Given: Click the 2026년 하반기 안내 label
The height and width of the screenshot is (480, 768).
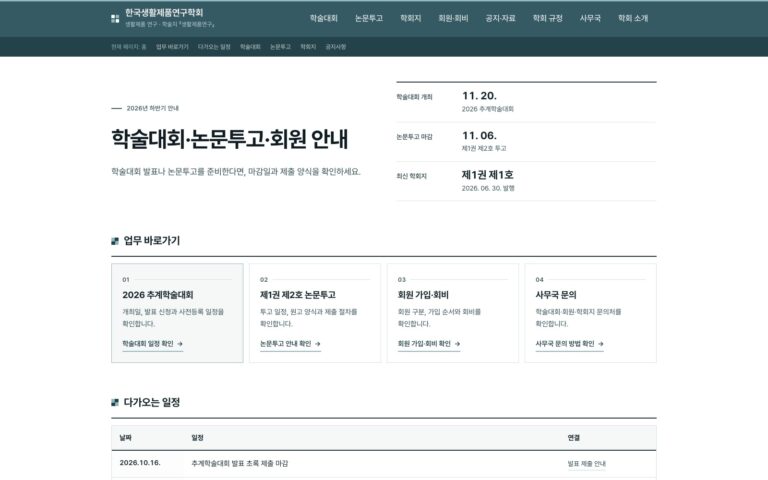Looking at the screenshot, I should (x=152, y=108).
